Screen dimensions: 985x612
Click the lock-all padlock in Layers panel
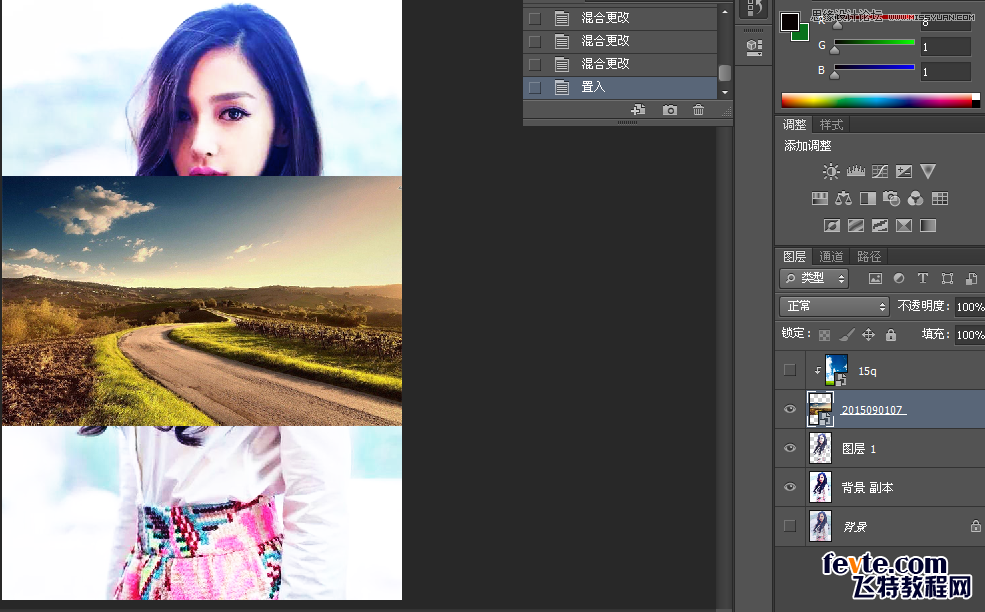pos(890,334)
